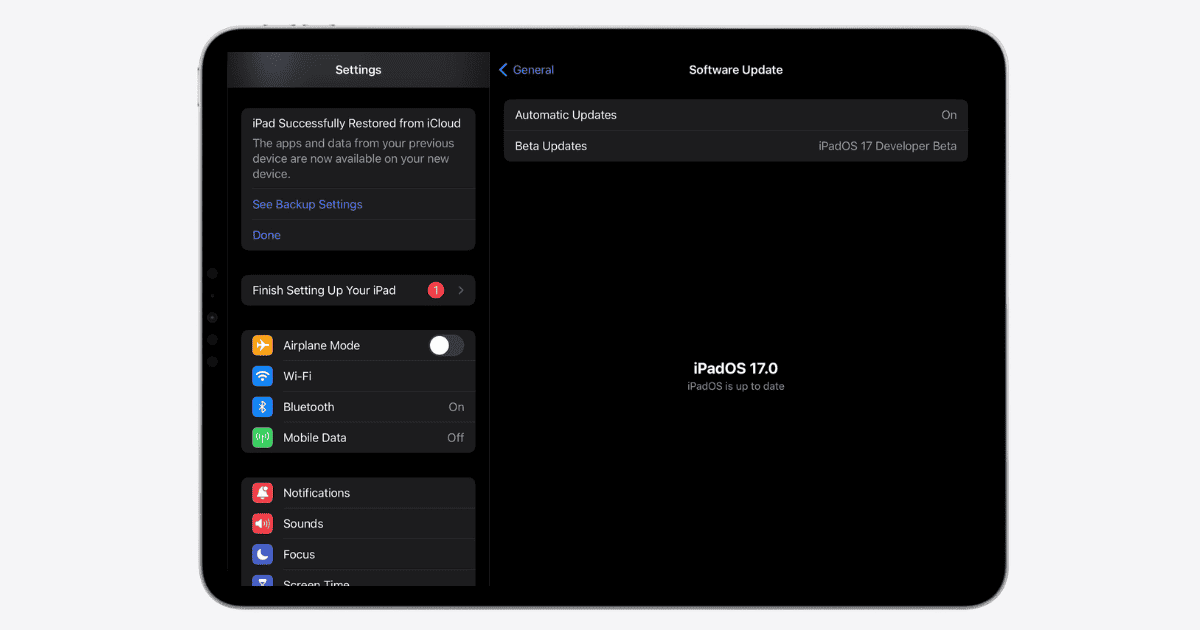Open Bluetooth status value On
Screen dimensions: 1200x630
(x=456, y=407)
